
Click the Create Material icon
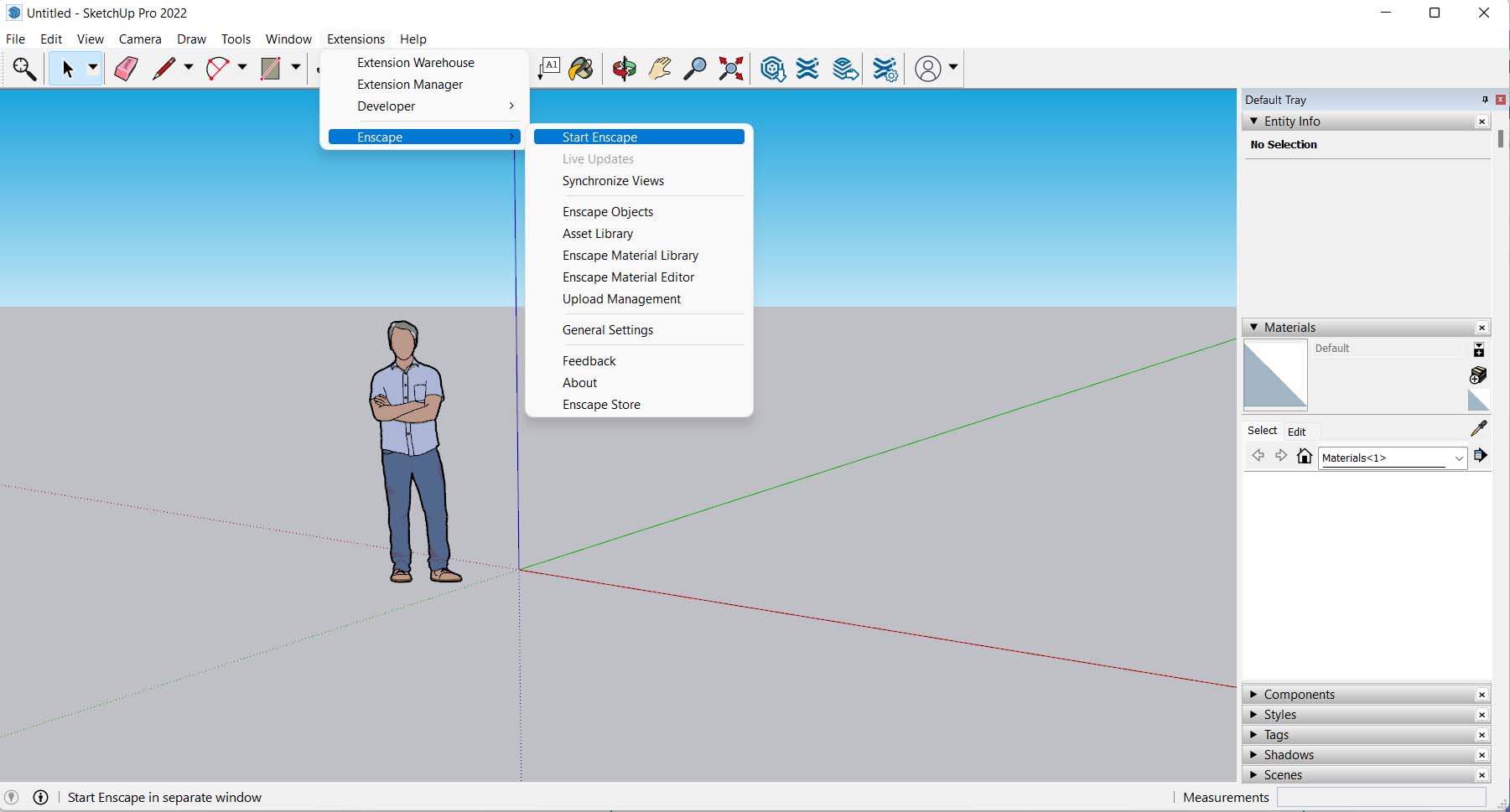pos(1479,375)
